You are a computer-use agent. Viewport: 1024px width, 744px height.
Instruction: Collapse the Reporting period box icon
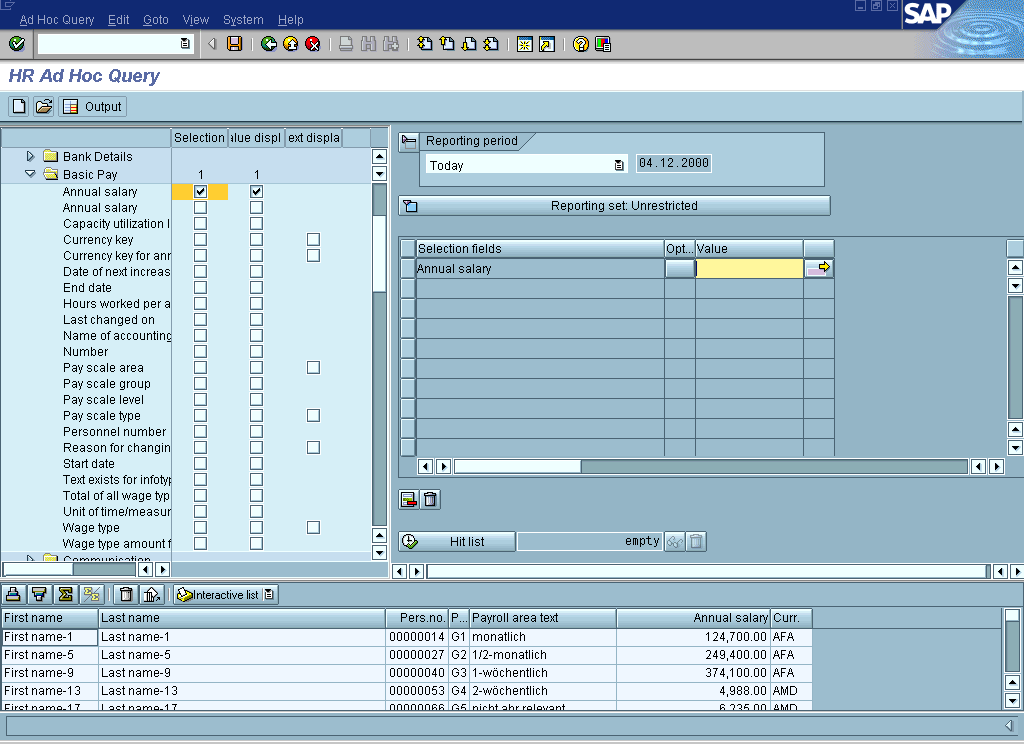pyautogui.click(x=409, y=141)
